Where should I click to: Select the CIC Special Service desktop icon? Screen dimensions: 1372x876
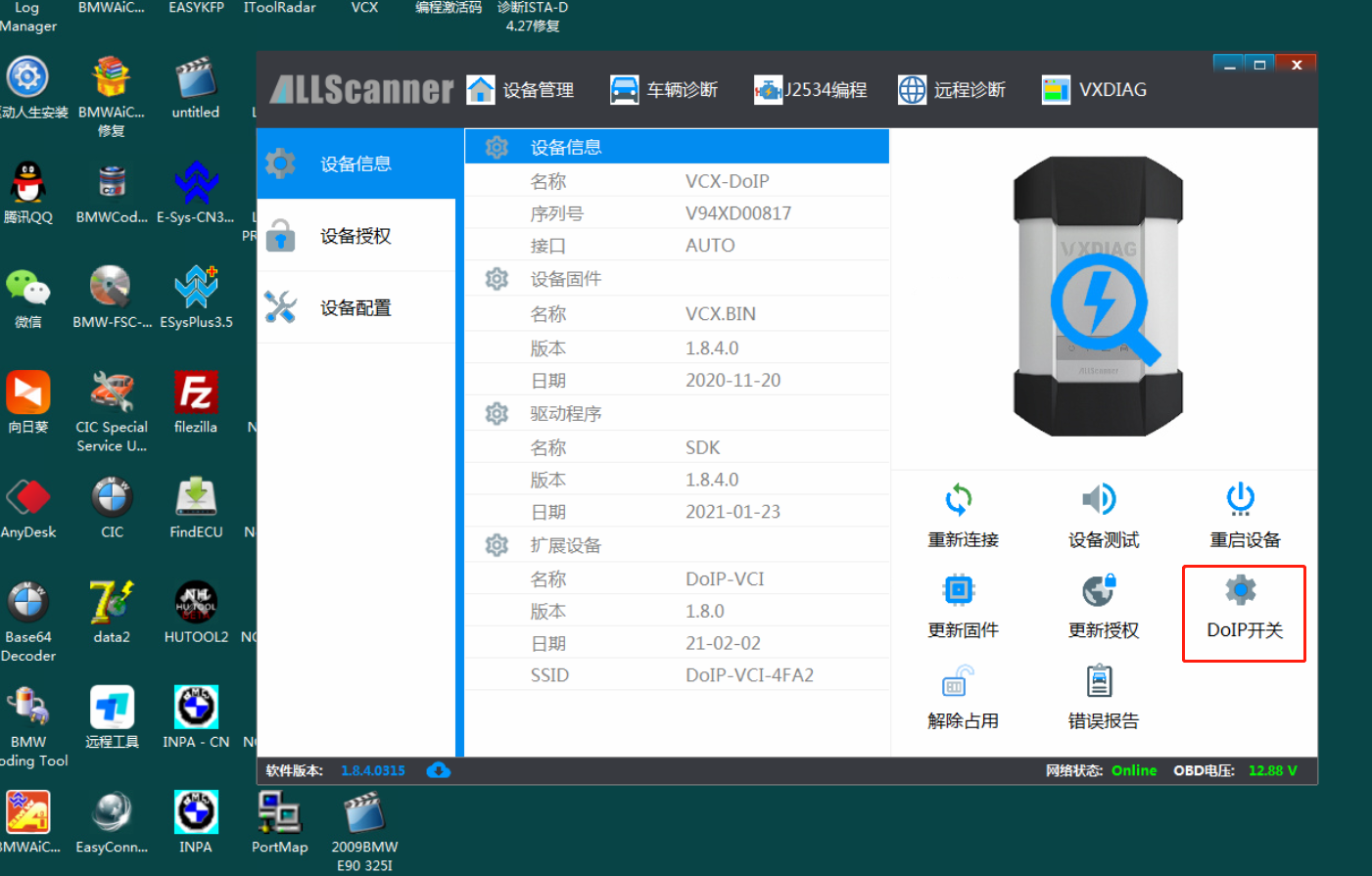[112, 412]
